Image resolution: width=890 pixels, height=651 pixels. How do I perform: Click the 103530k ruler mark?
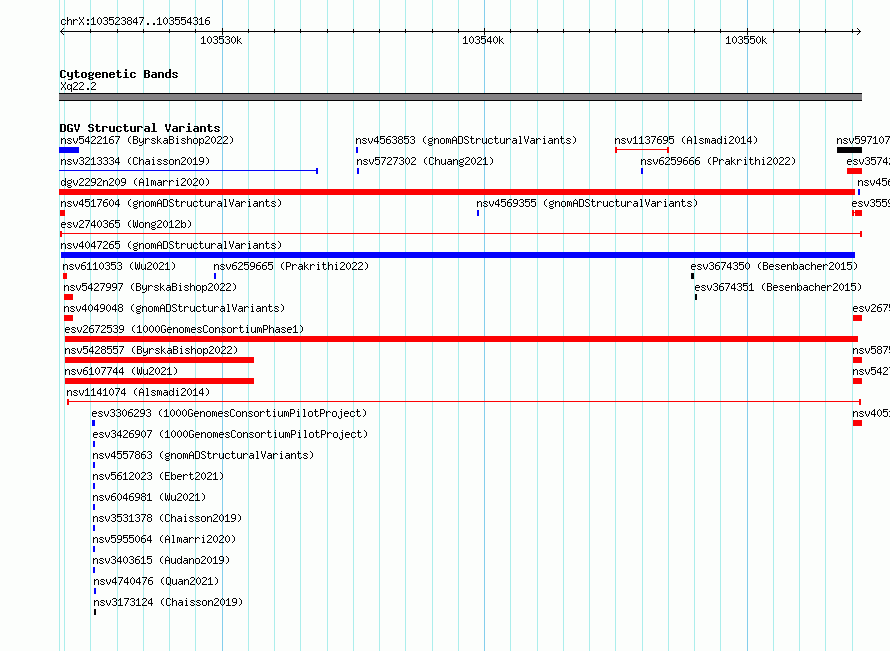[221, 40]
